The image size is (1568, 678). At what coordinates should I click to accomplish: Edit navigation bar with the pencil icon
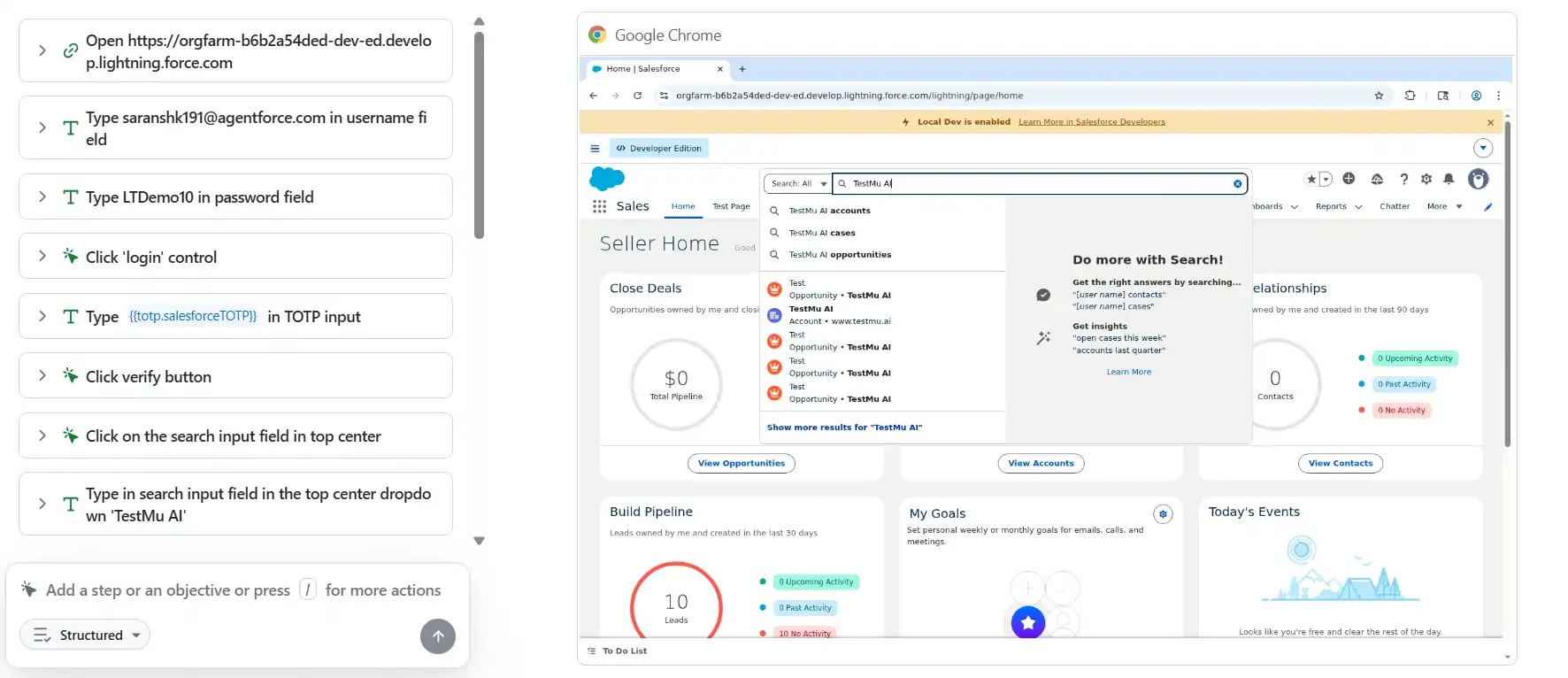(1487, 207)
